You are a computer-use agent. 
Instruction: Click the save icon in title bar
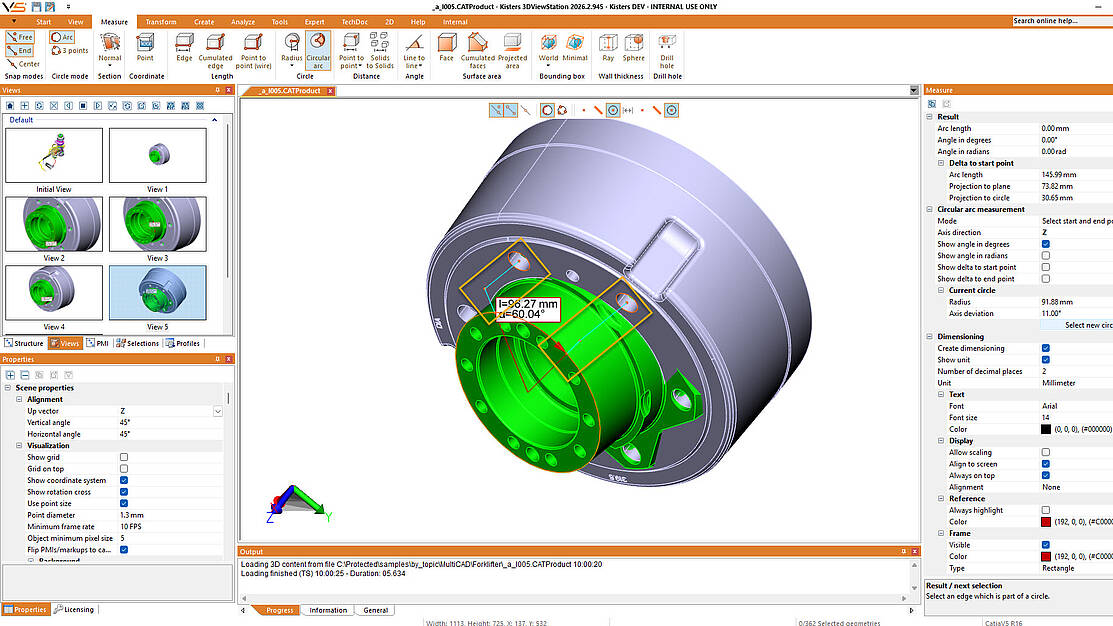(x=36, y=6)
